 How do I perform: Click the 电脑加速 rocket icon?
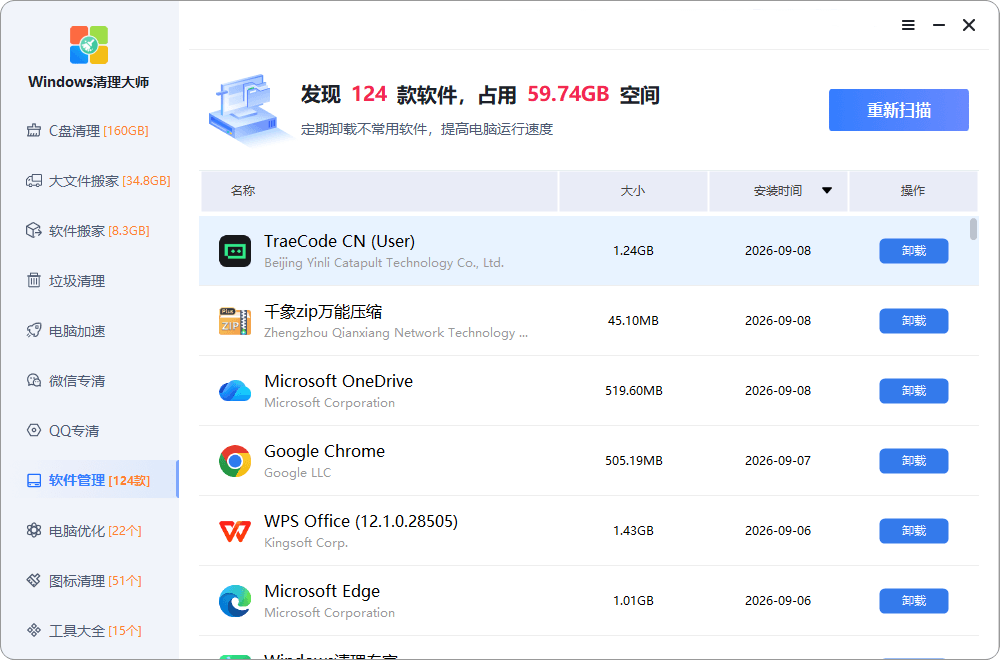pos(34,330)
